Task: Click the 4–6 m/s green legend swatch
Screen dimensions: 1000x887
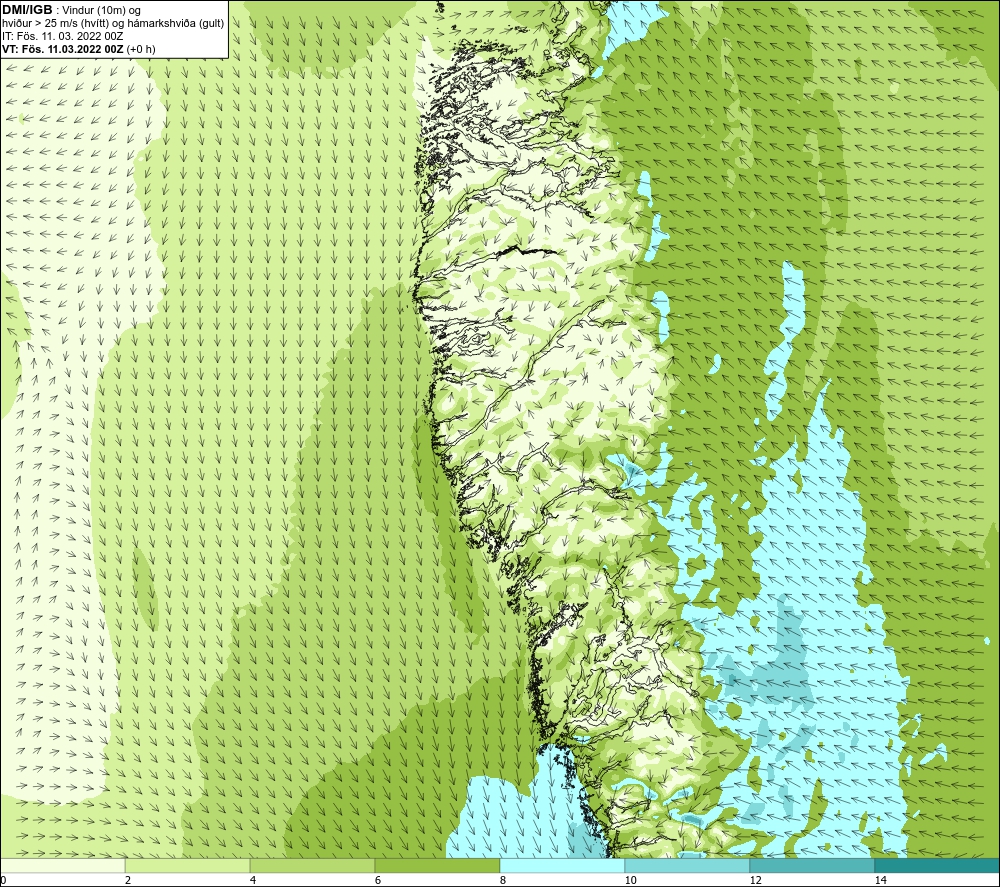Action: (312, 865)
